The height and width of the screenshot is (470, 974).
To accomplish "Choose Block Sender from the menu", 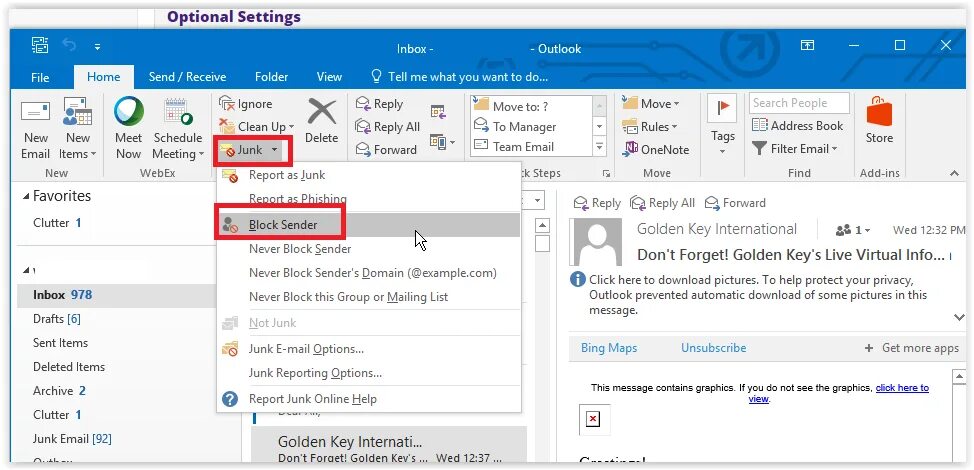I will tap(368, 225).
